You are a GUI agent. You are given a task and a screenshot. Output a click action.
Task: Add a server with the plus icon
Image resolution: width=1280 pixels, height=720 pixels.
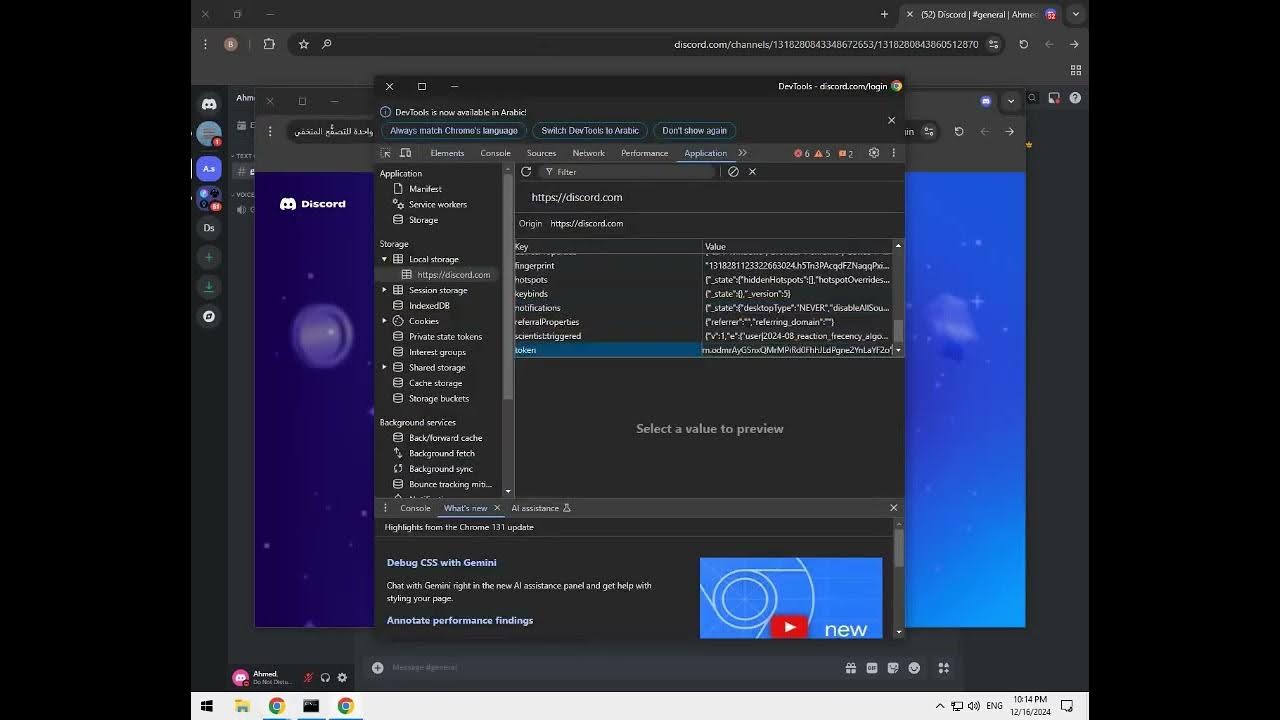tap(209, 257)
